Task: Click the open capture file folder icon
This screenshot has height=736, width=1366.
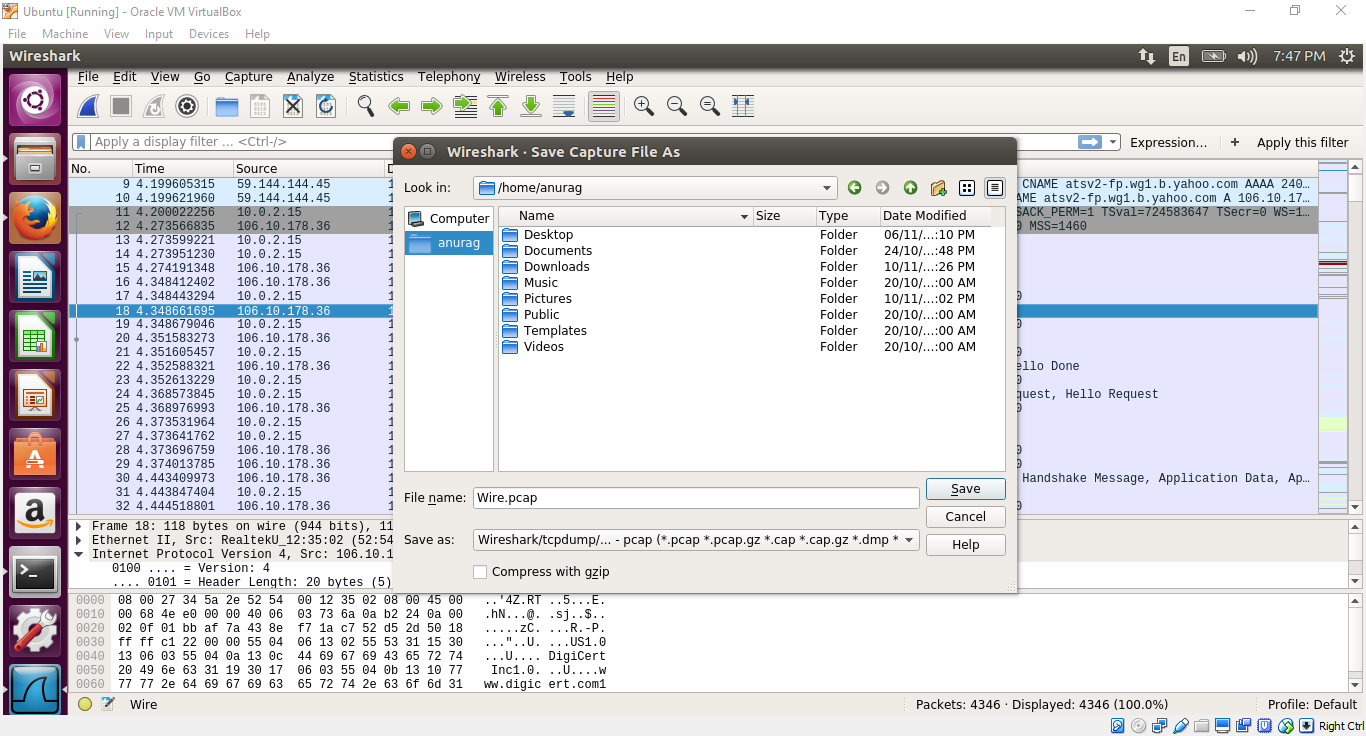Action: tap(227, 106)
